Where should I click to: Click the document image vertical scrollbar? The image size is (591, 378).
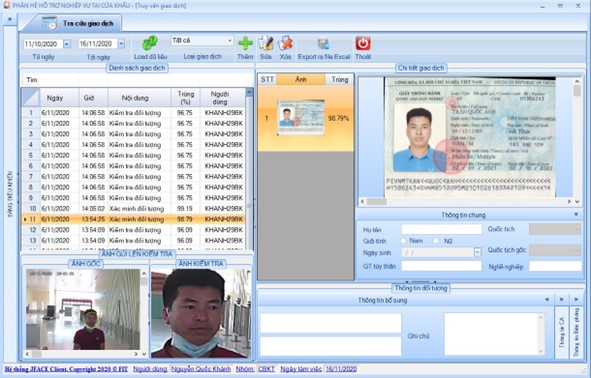pyautogui.click(x=577, y=138)
